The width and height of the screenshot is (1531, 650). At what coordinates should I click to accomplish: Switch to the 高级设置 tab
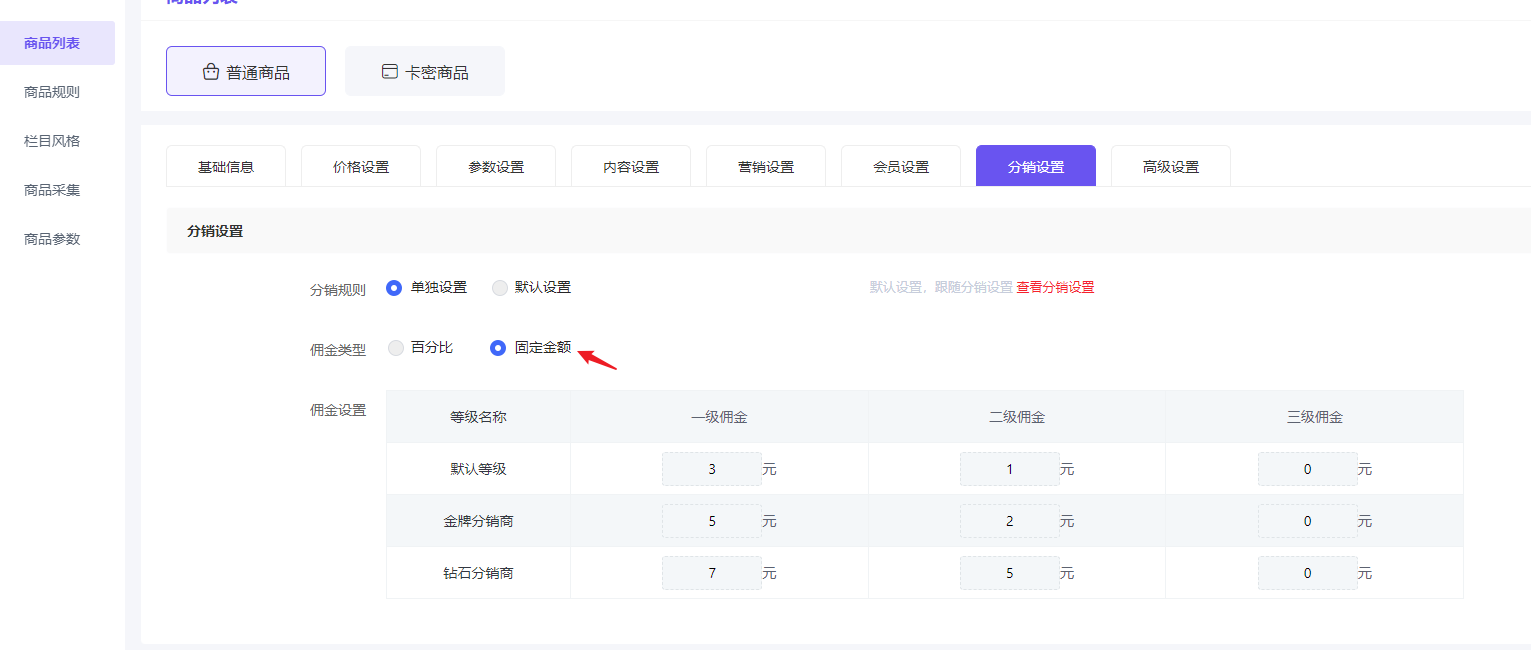coord(1170,166)
